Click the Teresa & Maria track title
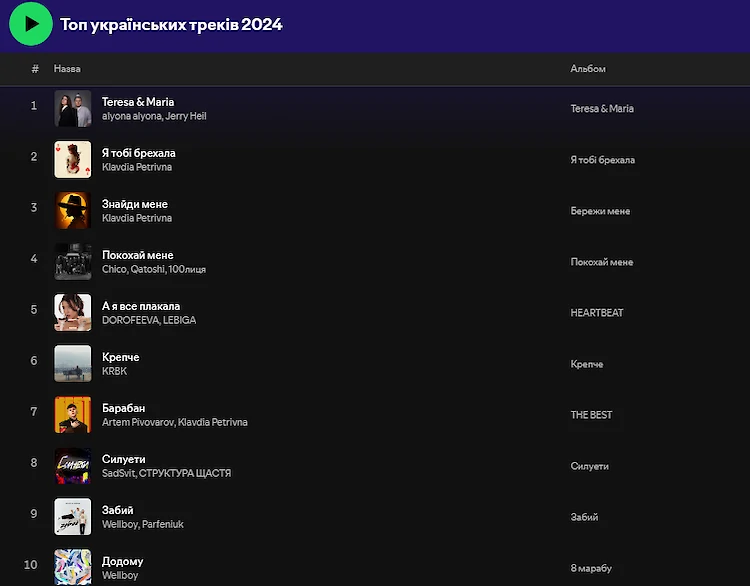 (x=138, y=102)
